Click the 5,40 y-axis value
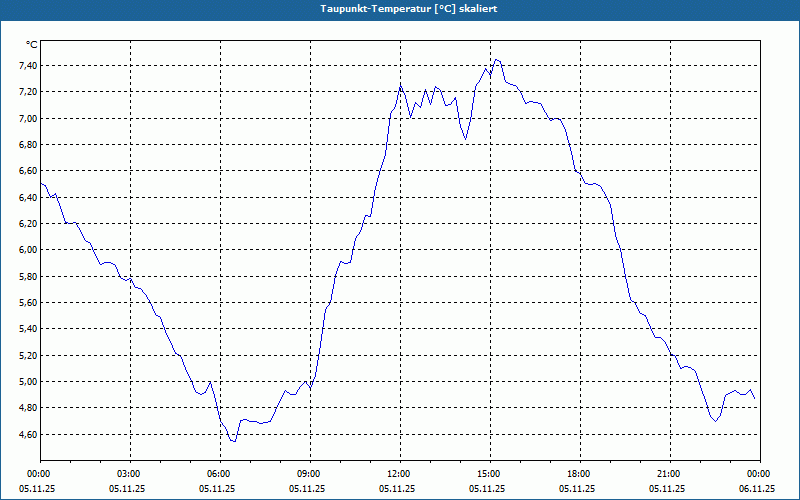 point(28,329)
